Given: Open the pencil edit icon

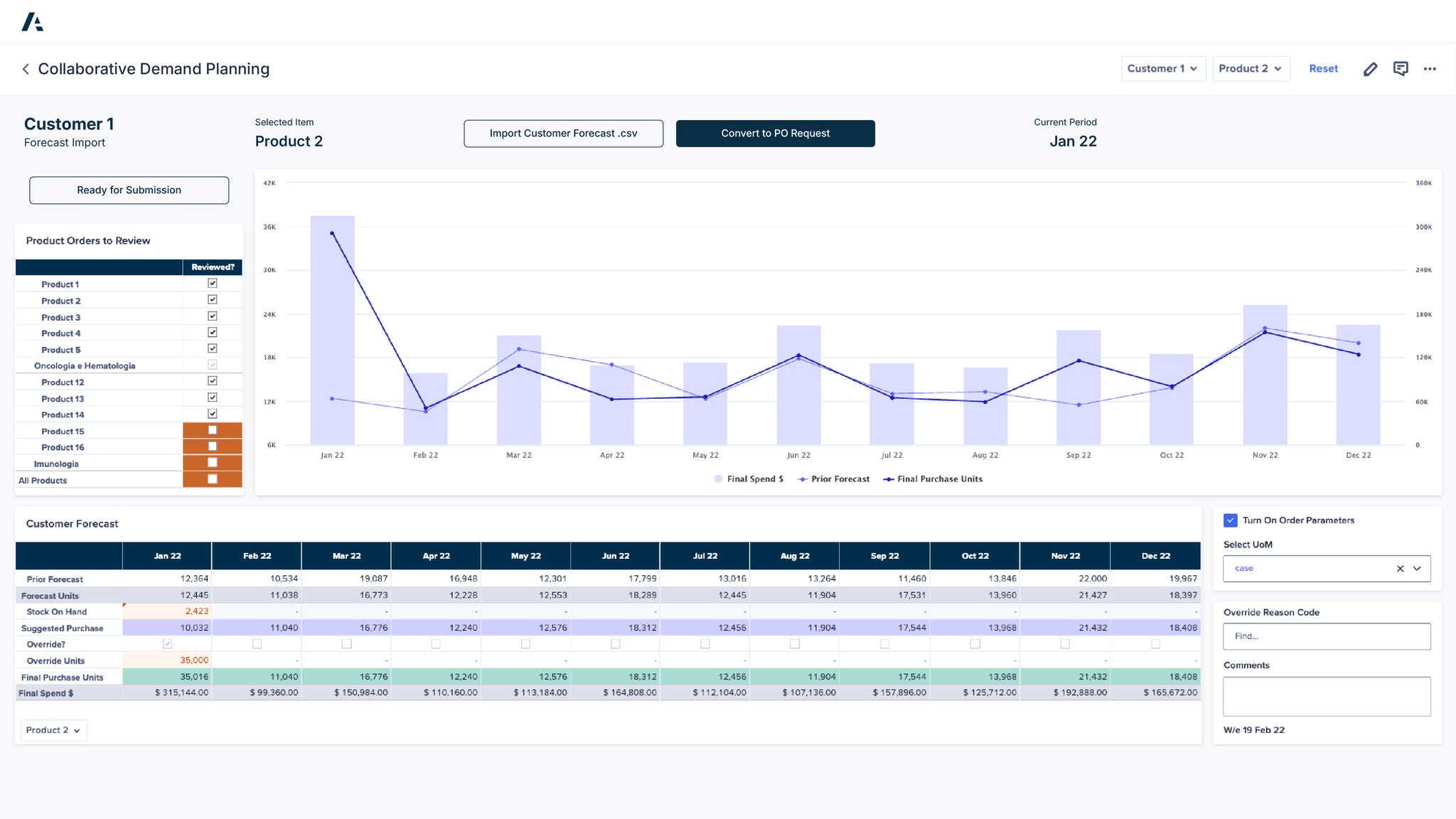Looking at the screenshot, I should tap(1370, 69).
